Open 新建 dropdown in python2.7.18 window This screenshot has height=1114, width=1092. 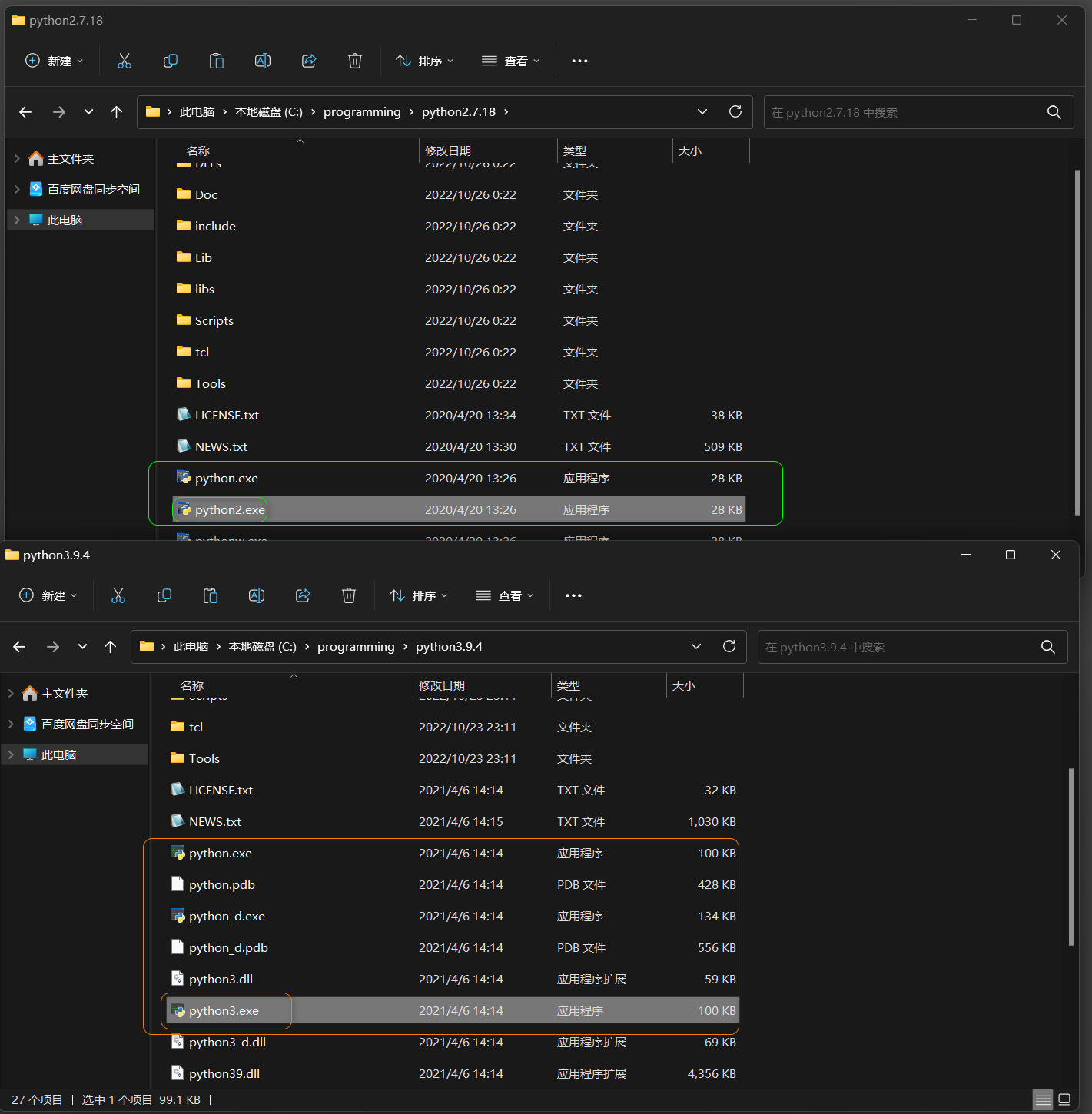(54, 61)
